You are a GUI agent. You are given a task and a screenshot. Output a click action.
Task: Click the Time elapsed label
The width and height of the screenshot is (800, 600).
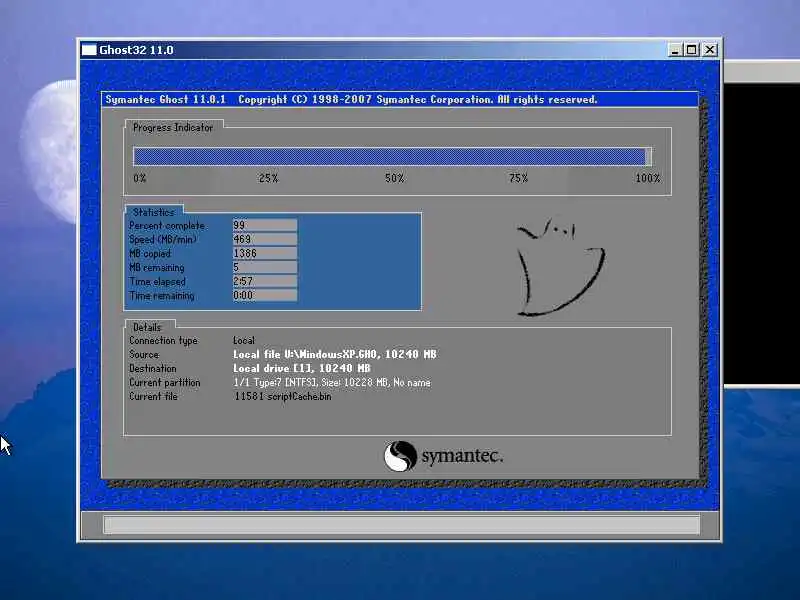pos(158,282)
